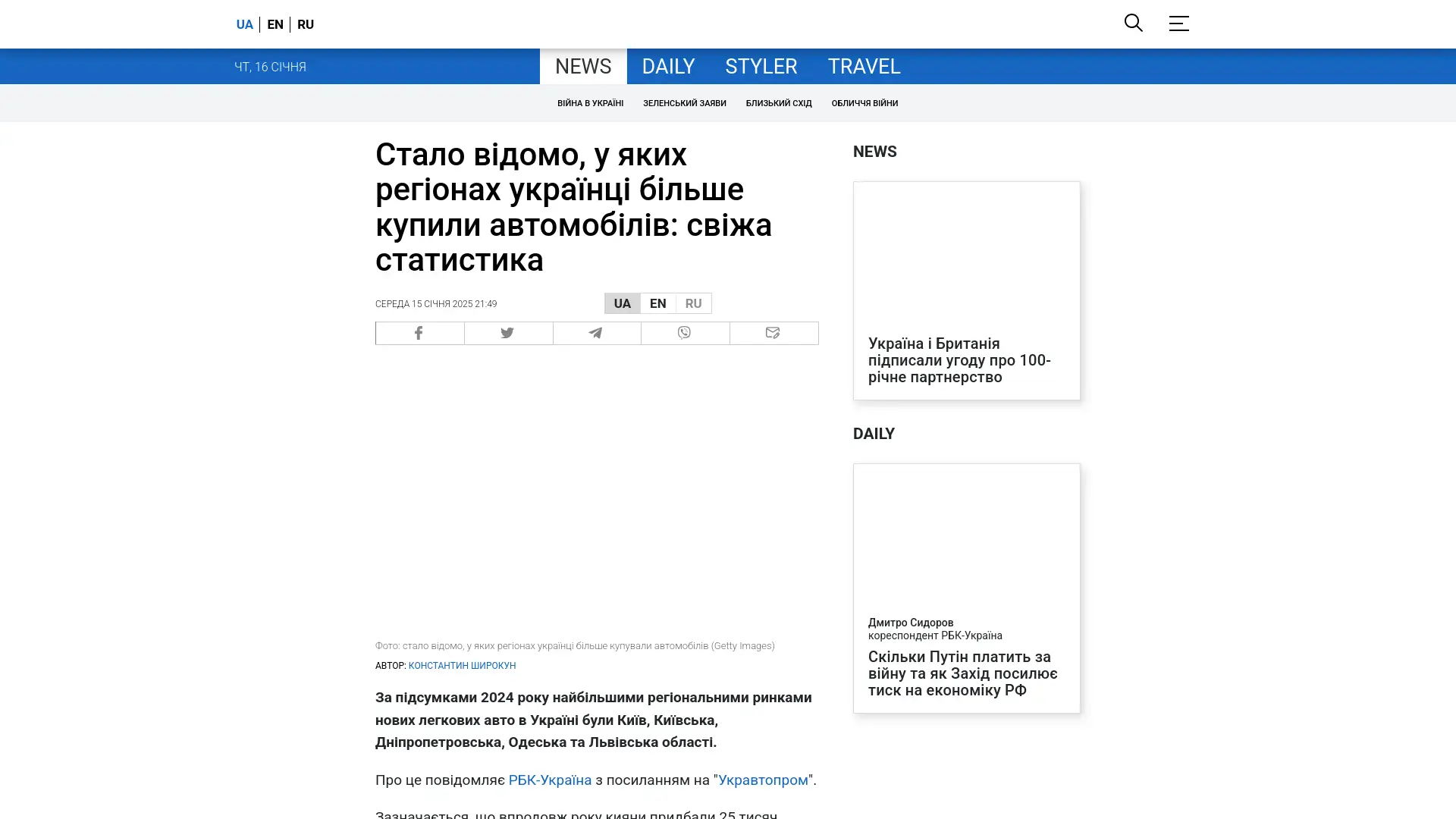Open ВІЙНА В УКРАЇНІ topic link
1456x819 pixels.
tap(590, 103)
